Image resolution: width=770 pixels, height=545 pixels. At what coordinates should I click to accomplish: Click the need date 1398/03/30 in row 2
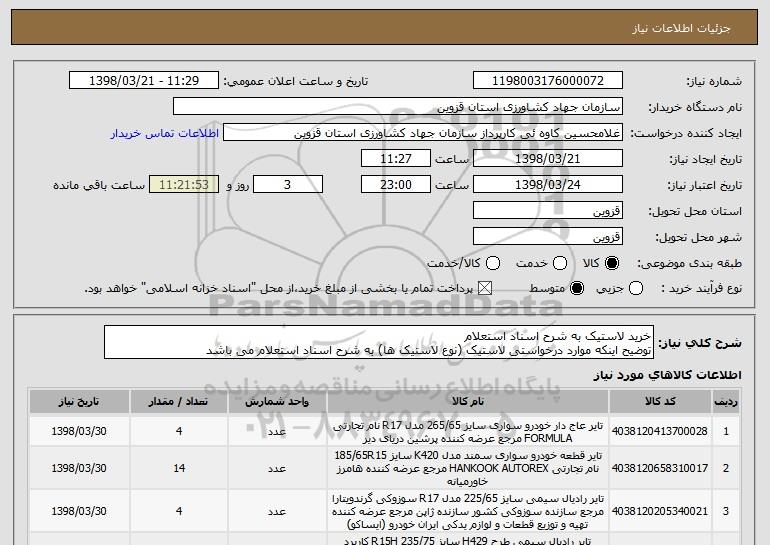[79, 468]
